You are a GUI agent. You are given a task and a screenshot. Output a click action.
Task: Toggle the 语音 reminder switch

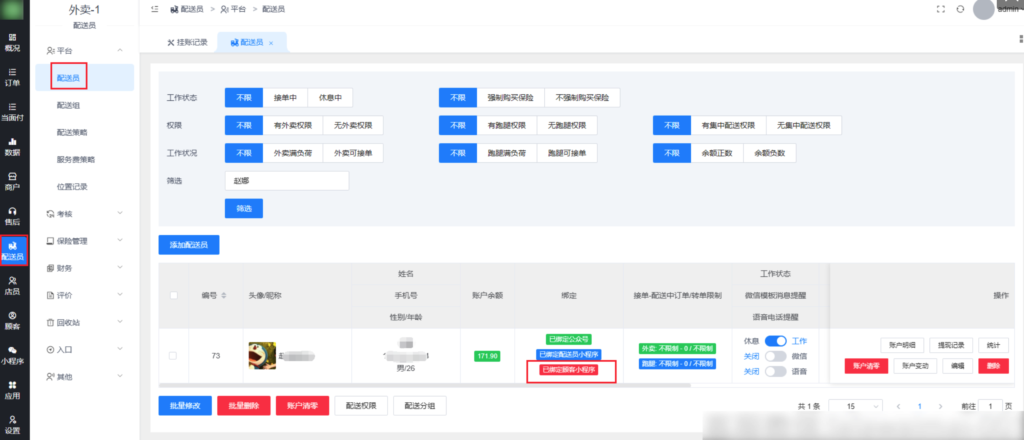[x=776, y=371]
